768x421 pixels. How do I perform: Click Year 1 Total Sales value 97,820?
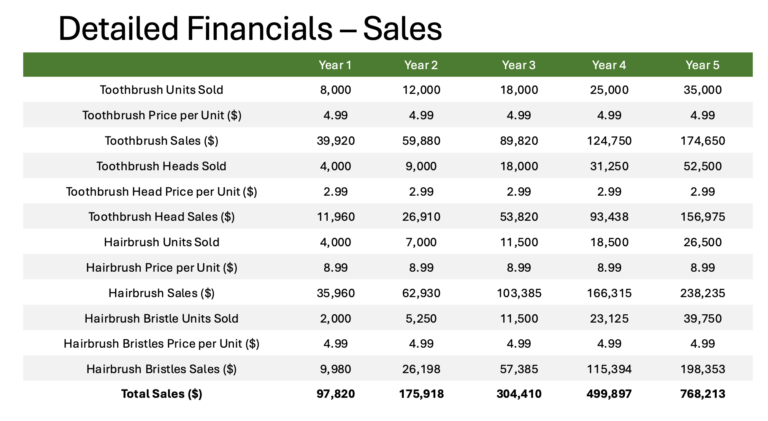pyautogui.click(x=336, y=394)
